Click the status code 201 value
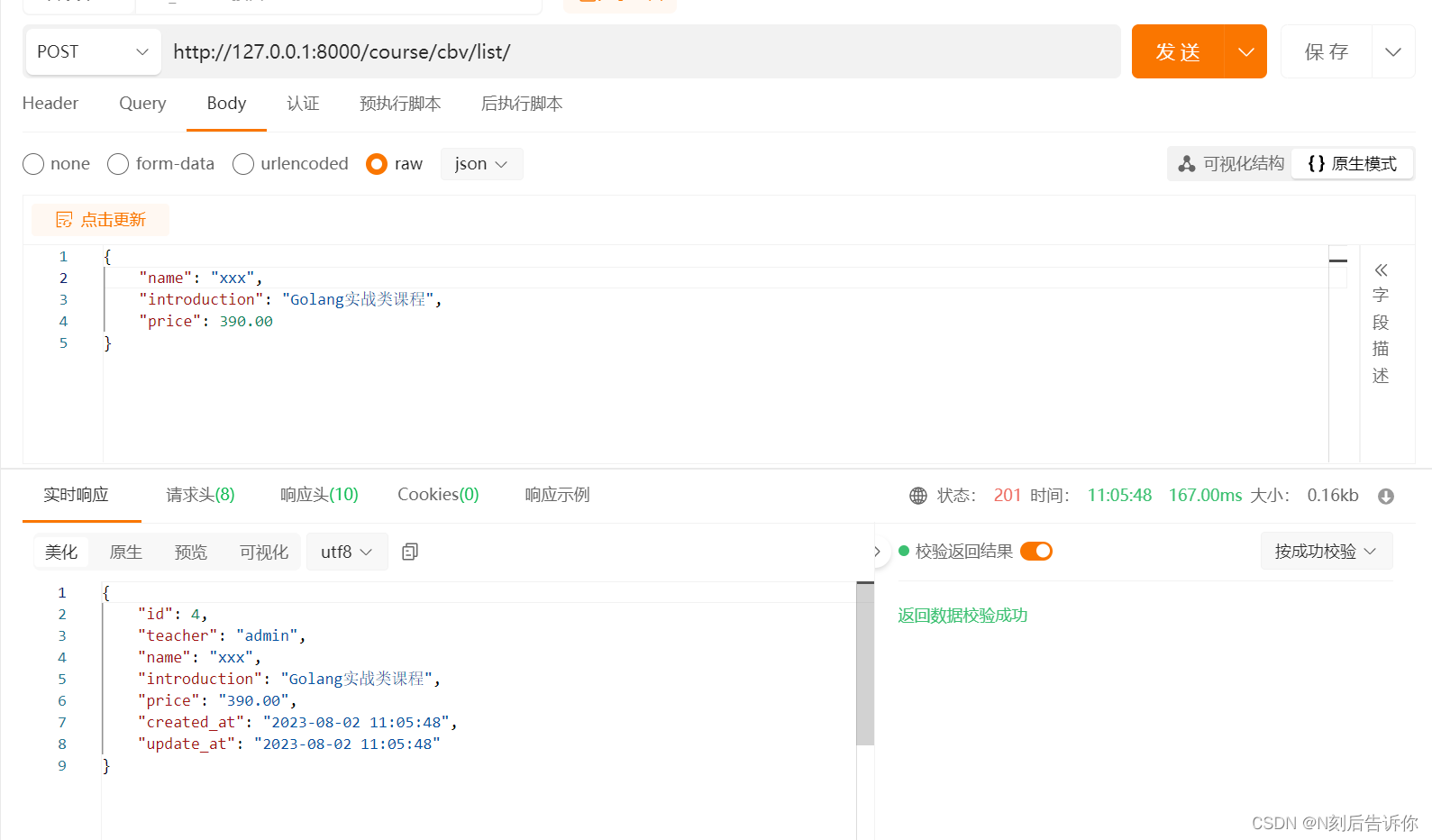This screenshot has width=1432, height=840. [x=1008, y=496]
